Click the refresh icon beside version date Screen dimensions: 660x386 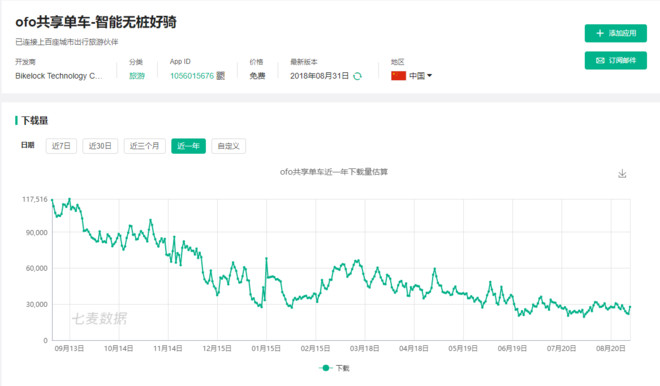pyautogui.click(x=357, y=76)
